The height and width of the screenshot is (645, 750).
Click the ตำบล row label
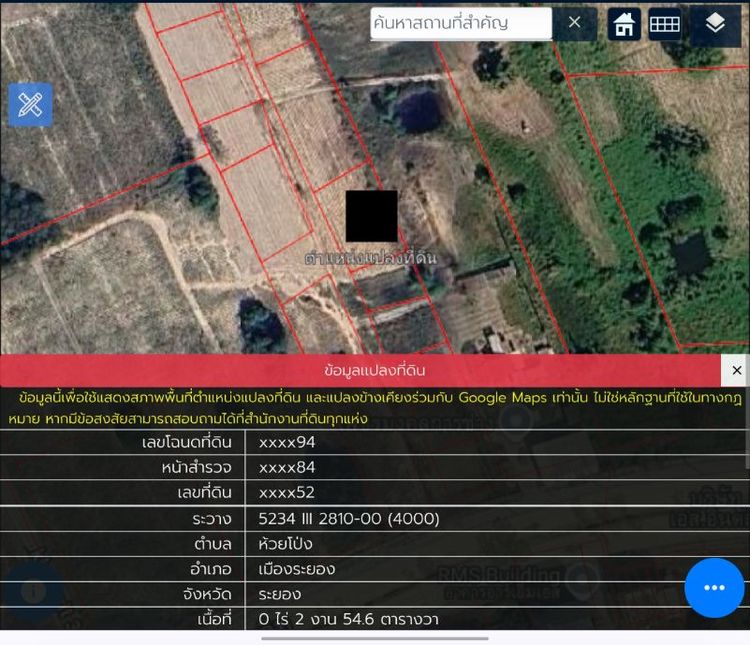[x=213, y=544]
